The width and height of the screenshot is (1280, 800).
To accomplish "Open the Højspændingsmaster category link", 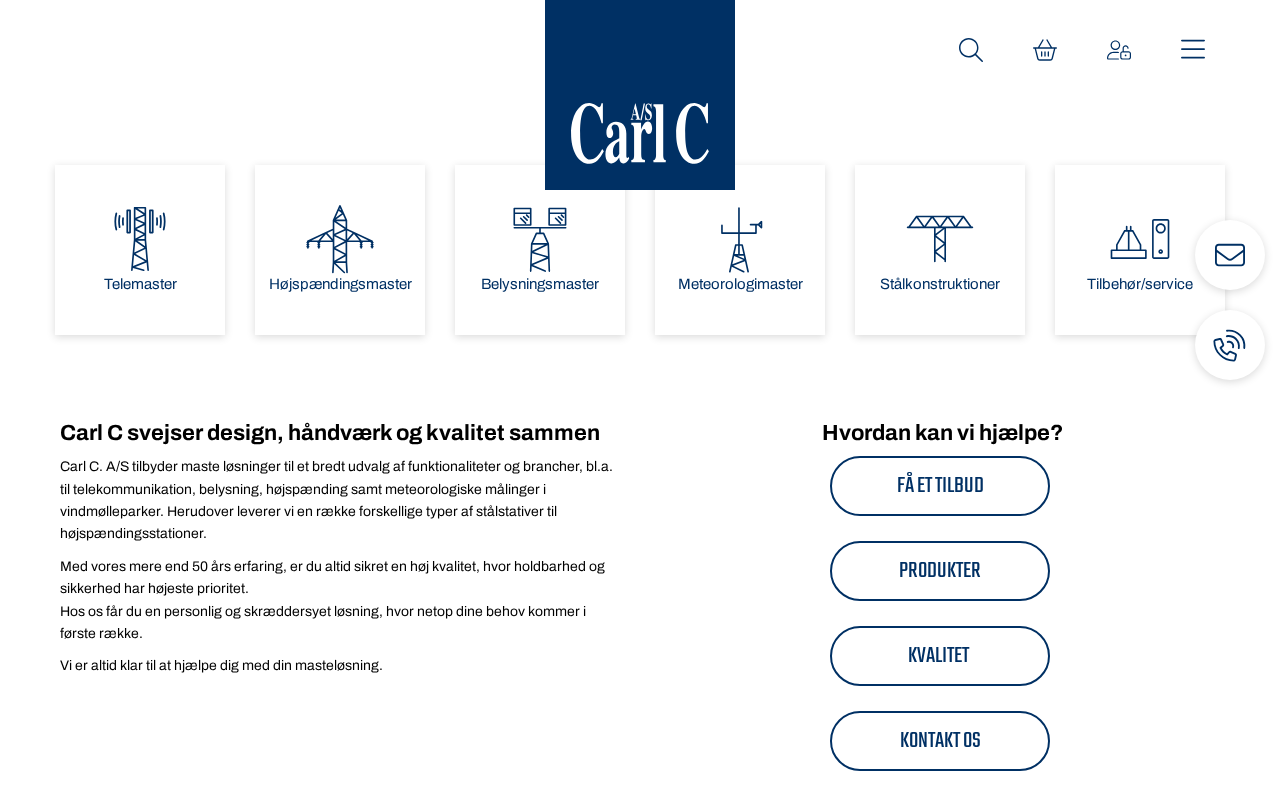I will click(x=340, y=284).
